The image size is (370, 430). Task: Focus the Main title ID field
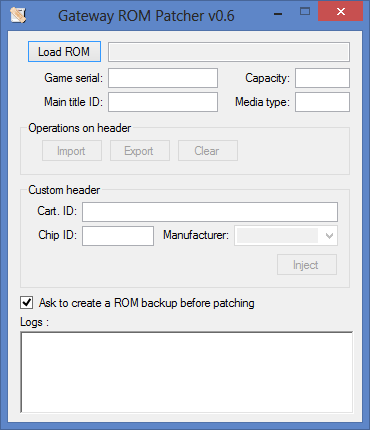click(163, 102)
